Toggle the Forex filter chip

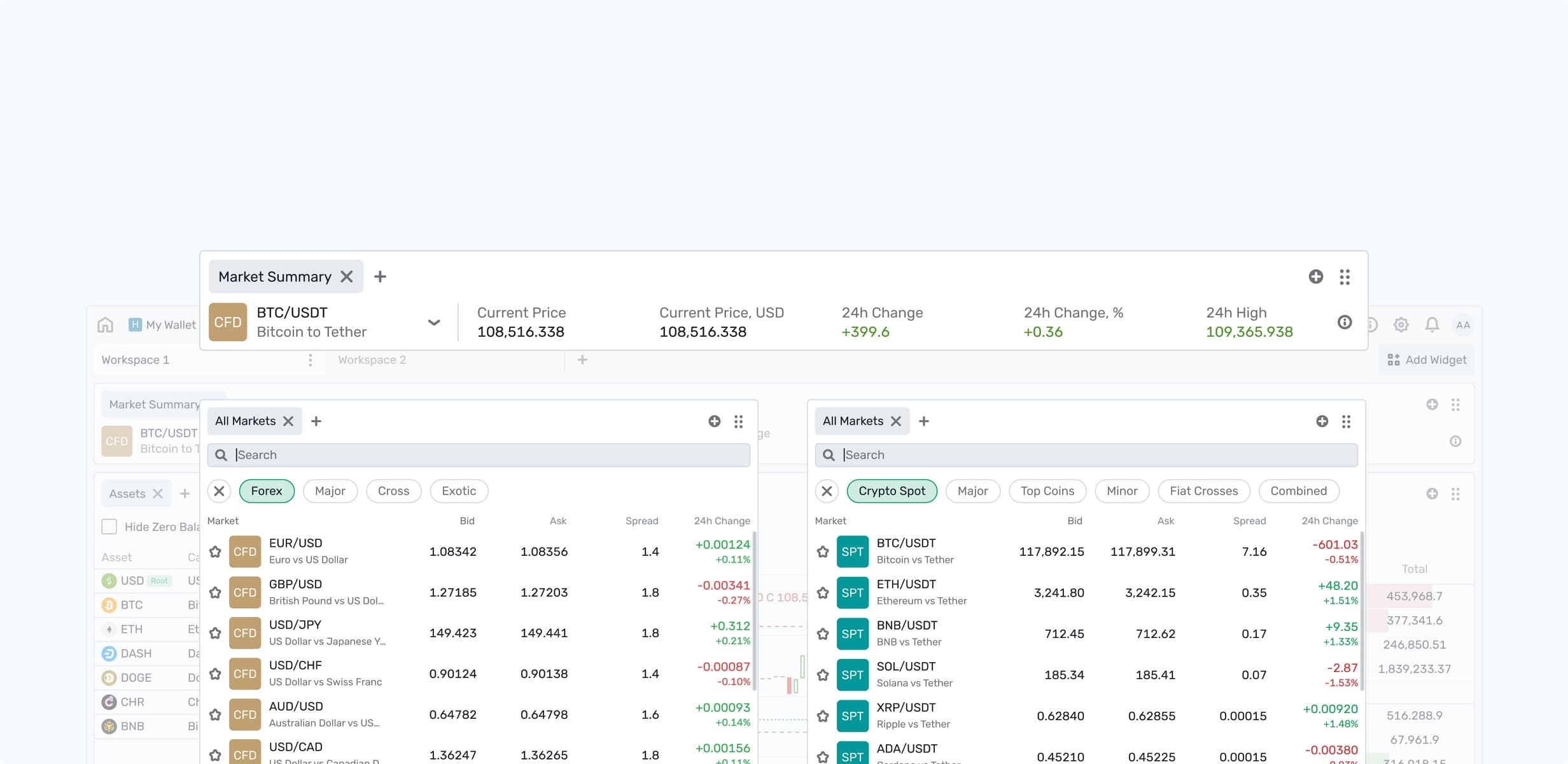267,491
